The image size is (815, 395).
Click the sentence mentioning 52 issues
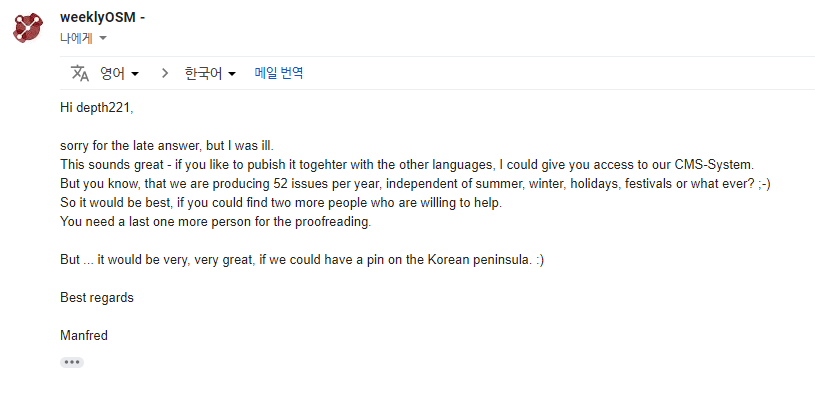[415, 183]
